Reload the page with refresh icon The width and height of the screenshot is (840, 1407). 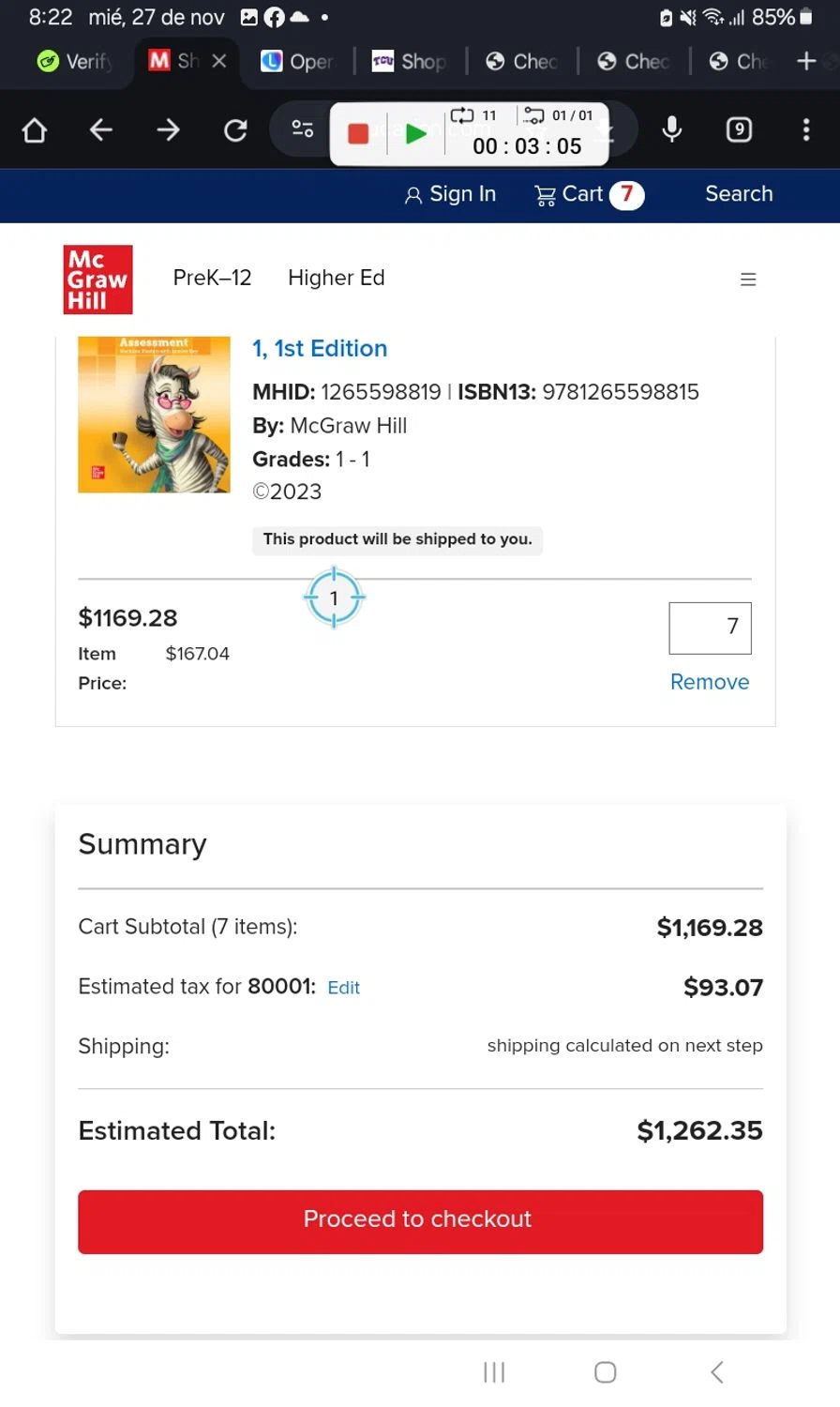click(235, 129)
